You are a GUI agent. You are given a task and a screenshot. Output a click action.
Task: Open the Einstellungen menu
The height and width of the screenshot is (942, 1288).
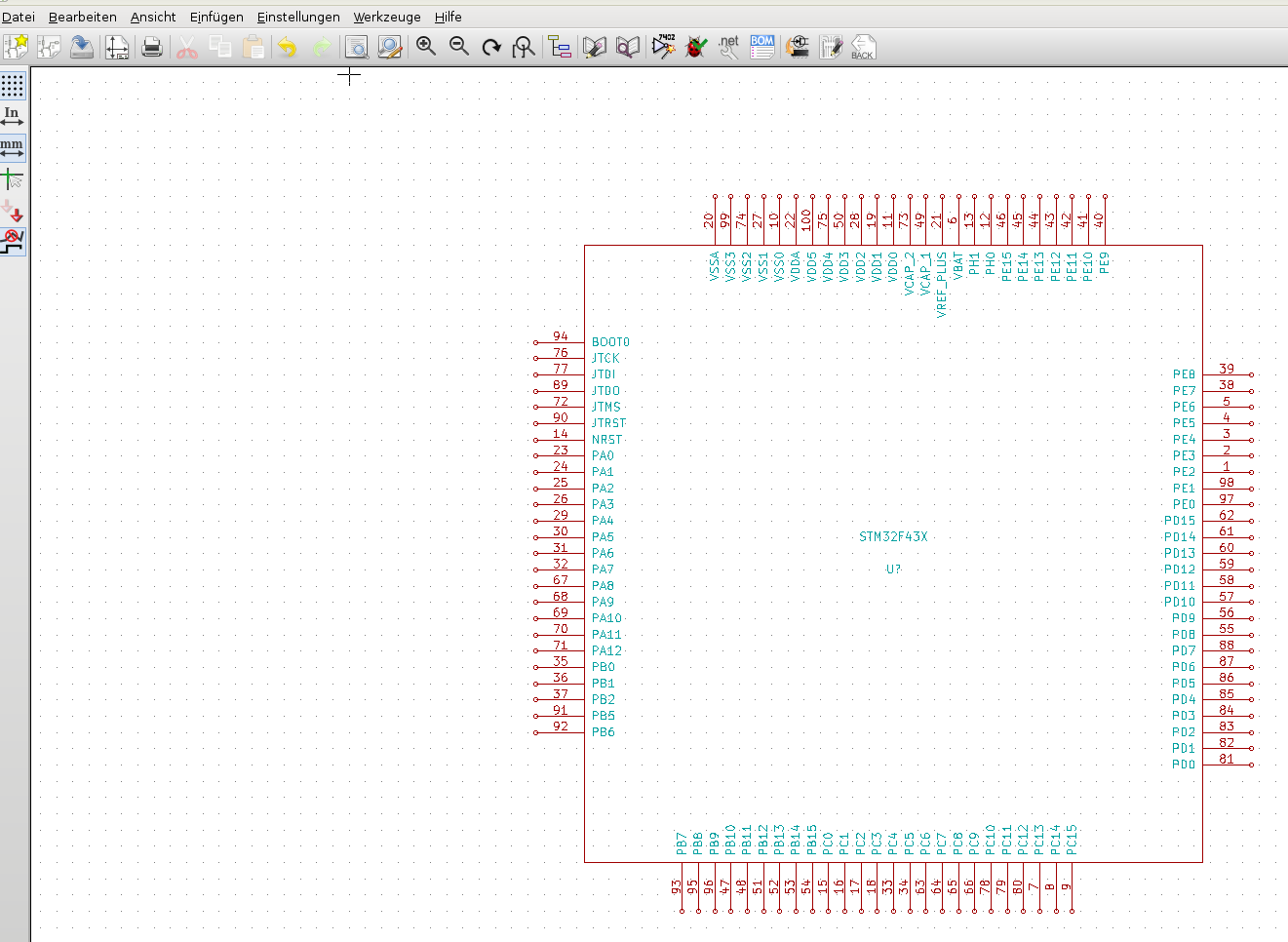[298, 17]
